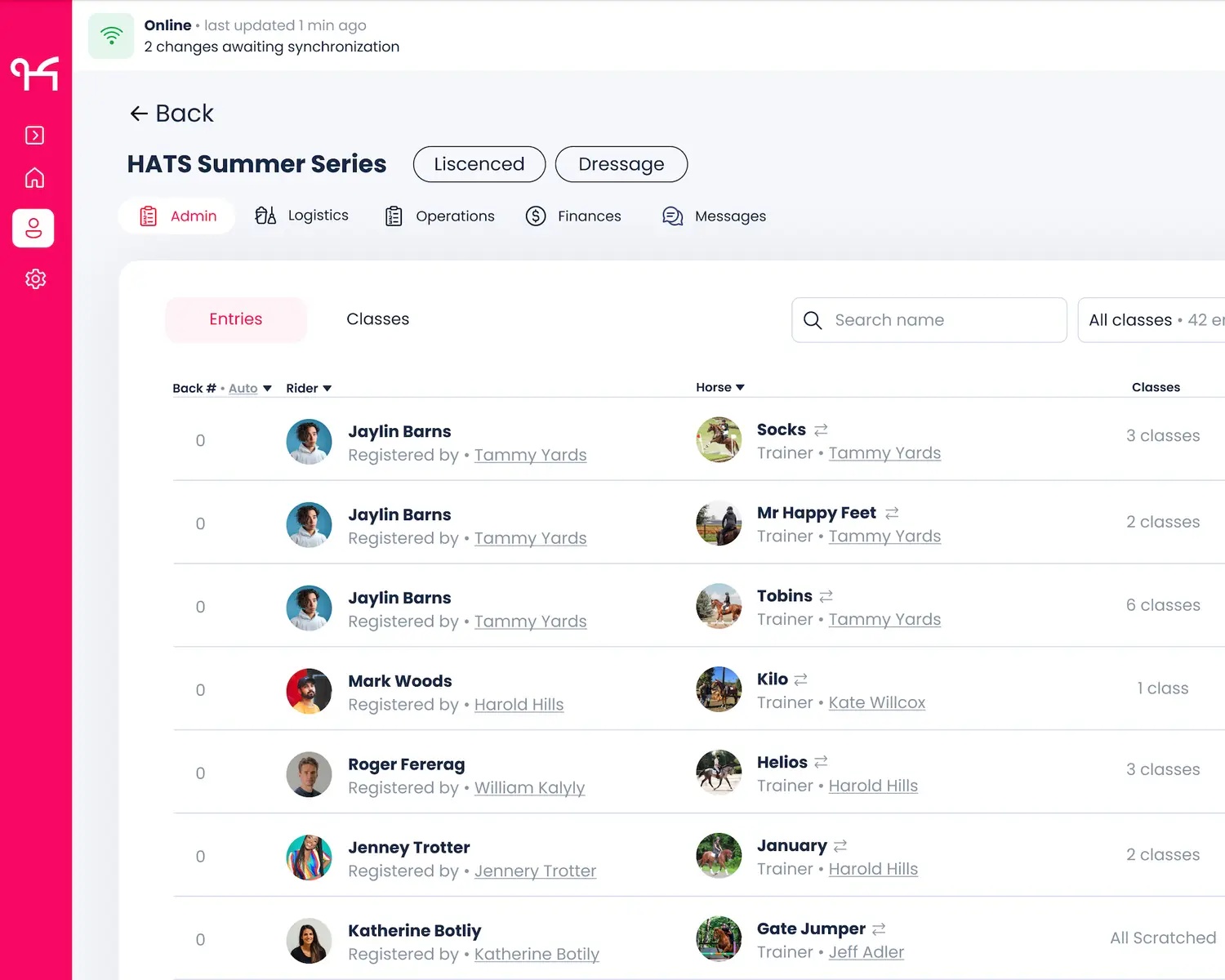Viewport: 1225px width, 980px height.
Task: Select the user profile sidebar icon
Action: click(x=33, y=228)
